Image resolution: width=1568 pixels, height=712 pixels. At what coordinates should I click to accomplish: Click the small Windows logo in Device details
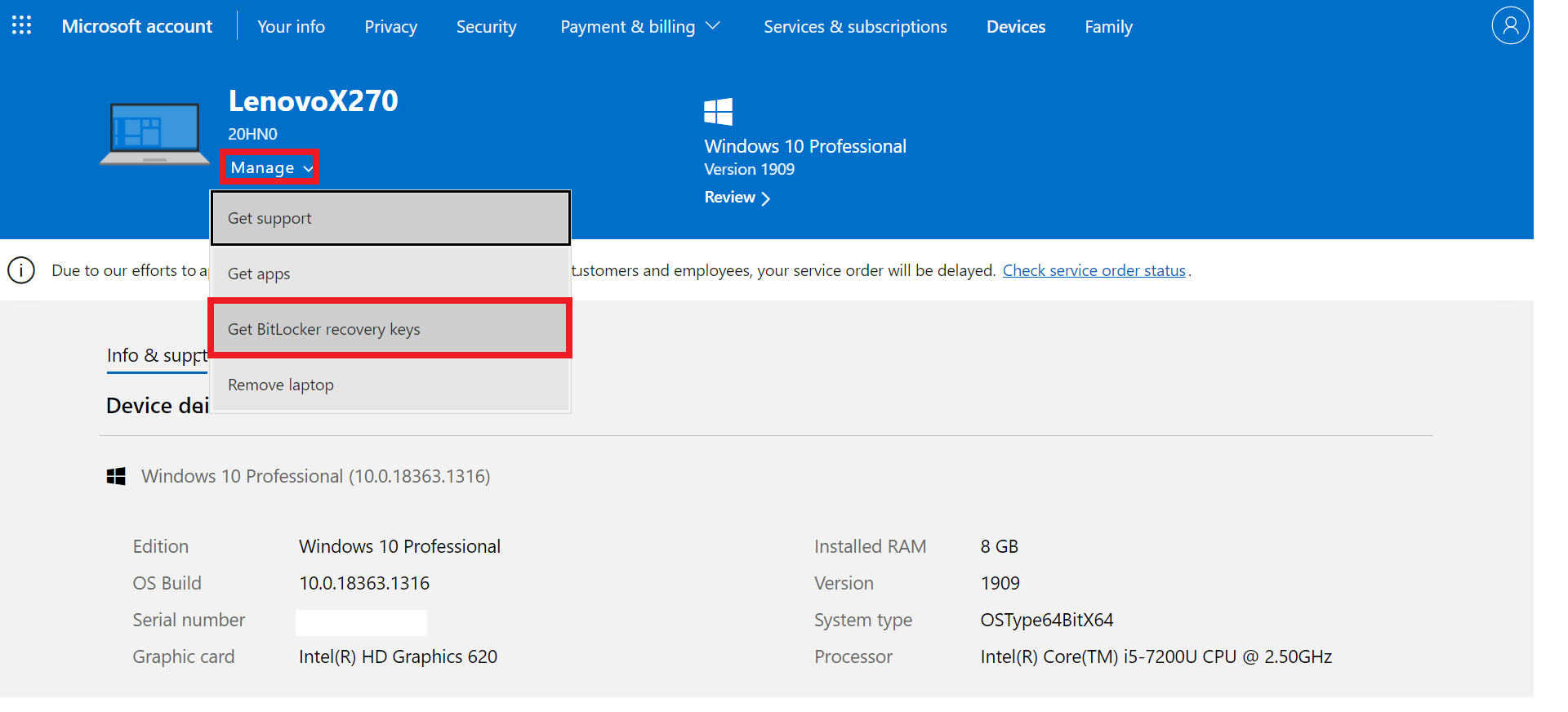click(x=116, y=476)
